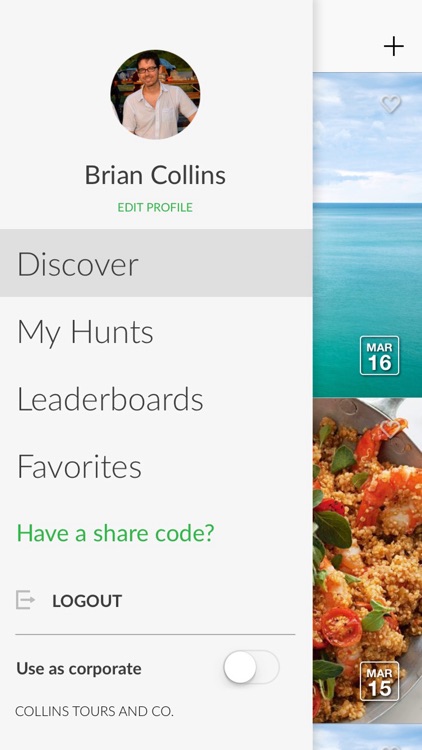
Task: Favorite the shrimp dish with heart icon
Action: 390,429
